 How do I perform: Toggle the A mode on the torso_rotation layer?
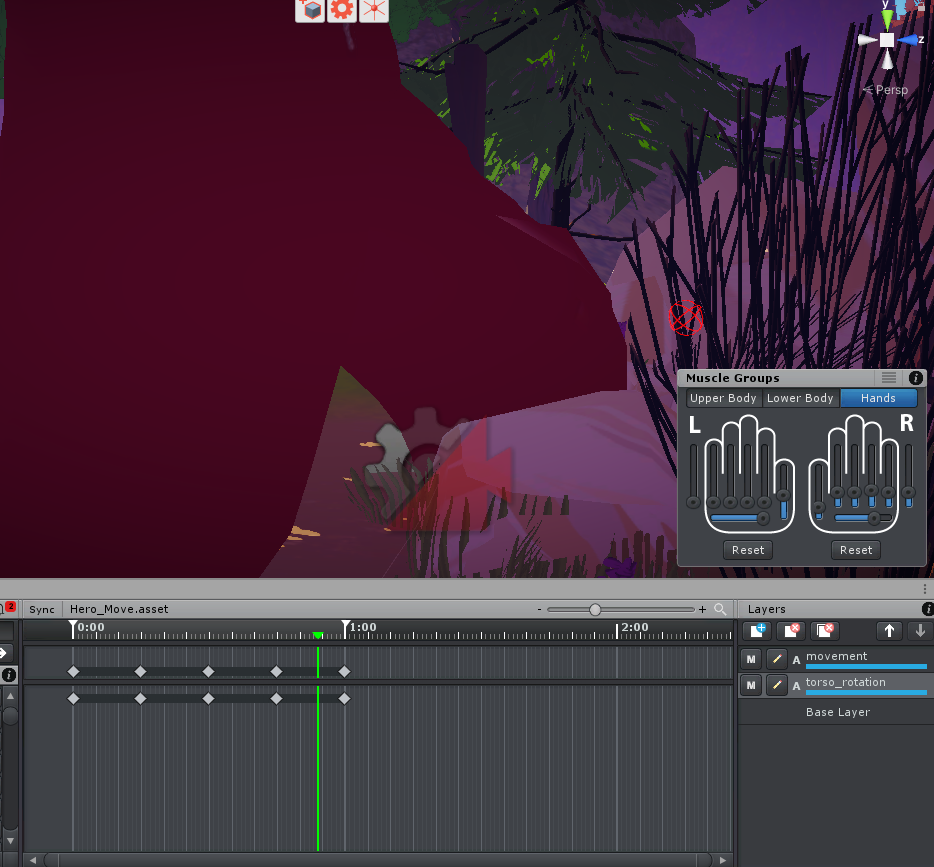click(796, 686)
